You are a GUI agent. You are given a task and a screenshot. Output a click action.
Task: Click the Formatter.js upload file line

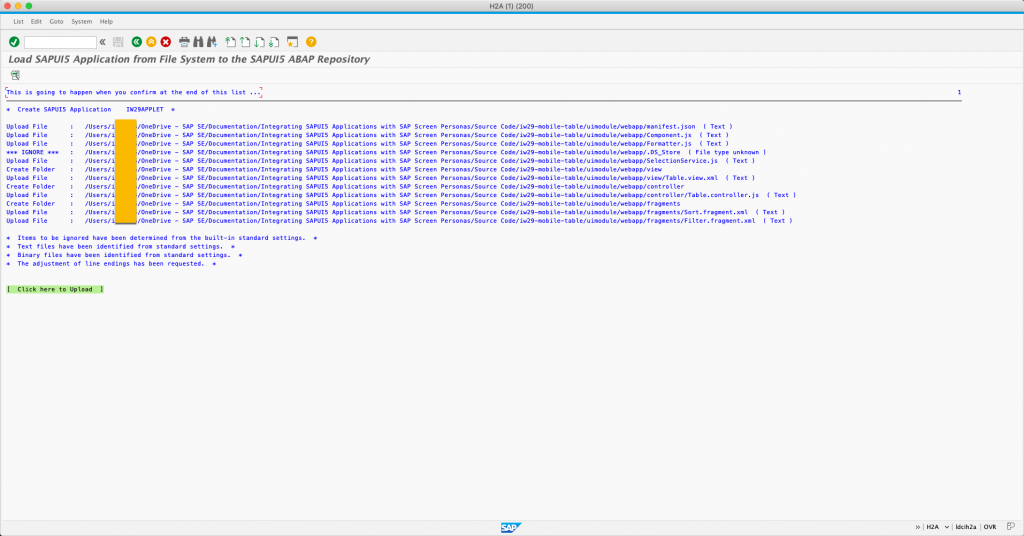368,144
